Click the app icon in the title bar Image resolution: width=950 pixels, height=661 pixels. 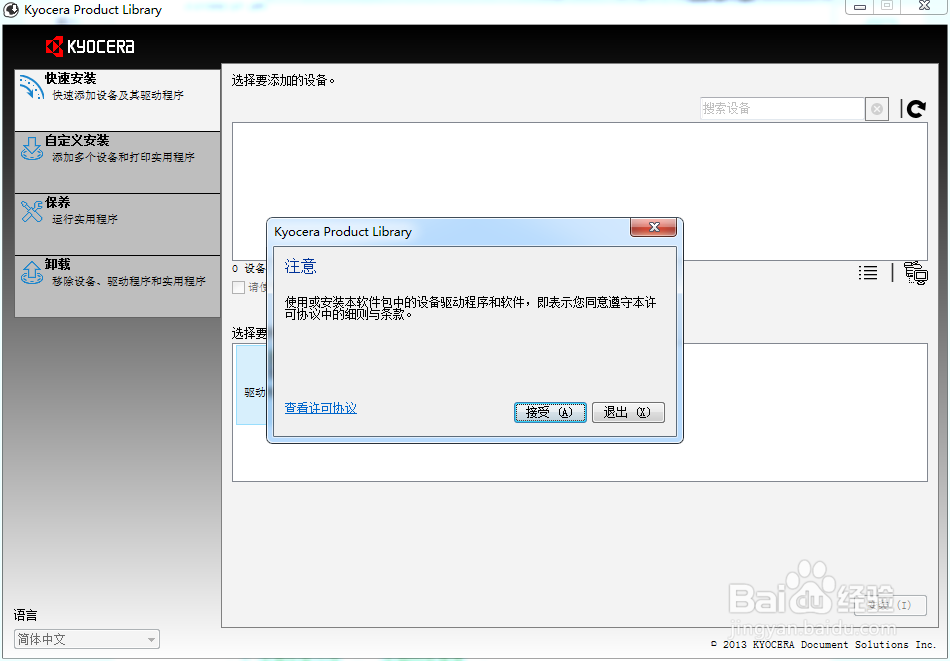(11, 10)
